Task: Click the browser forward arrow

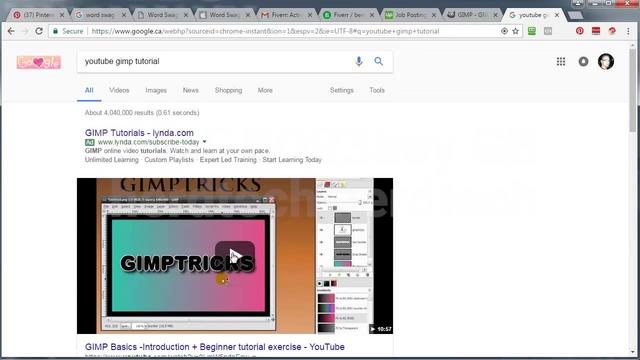Action: [x=25, y=31]
